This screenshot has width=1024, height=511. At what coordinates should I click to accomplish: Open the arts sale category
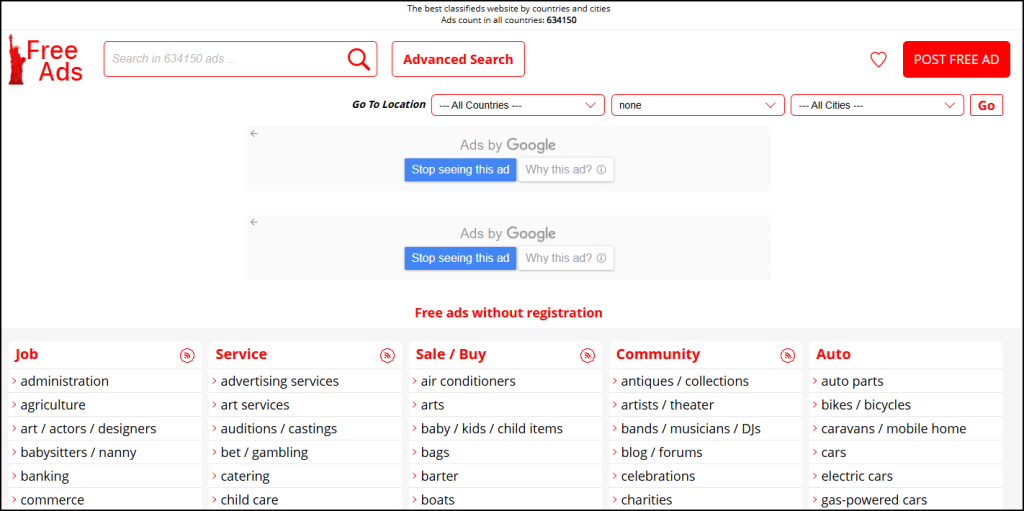pos(432,405)
